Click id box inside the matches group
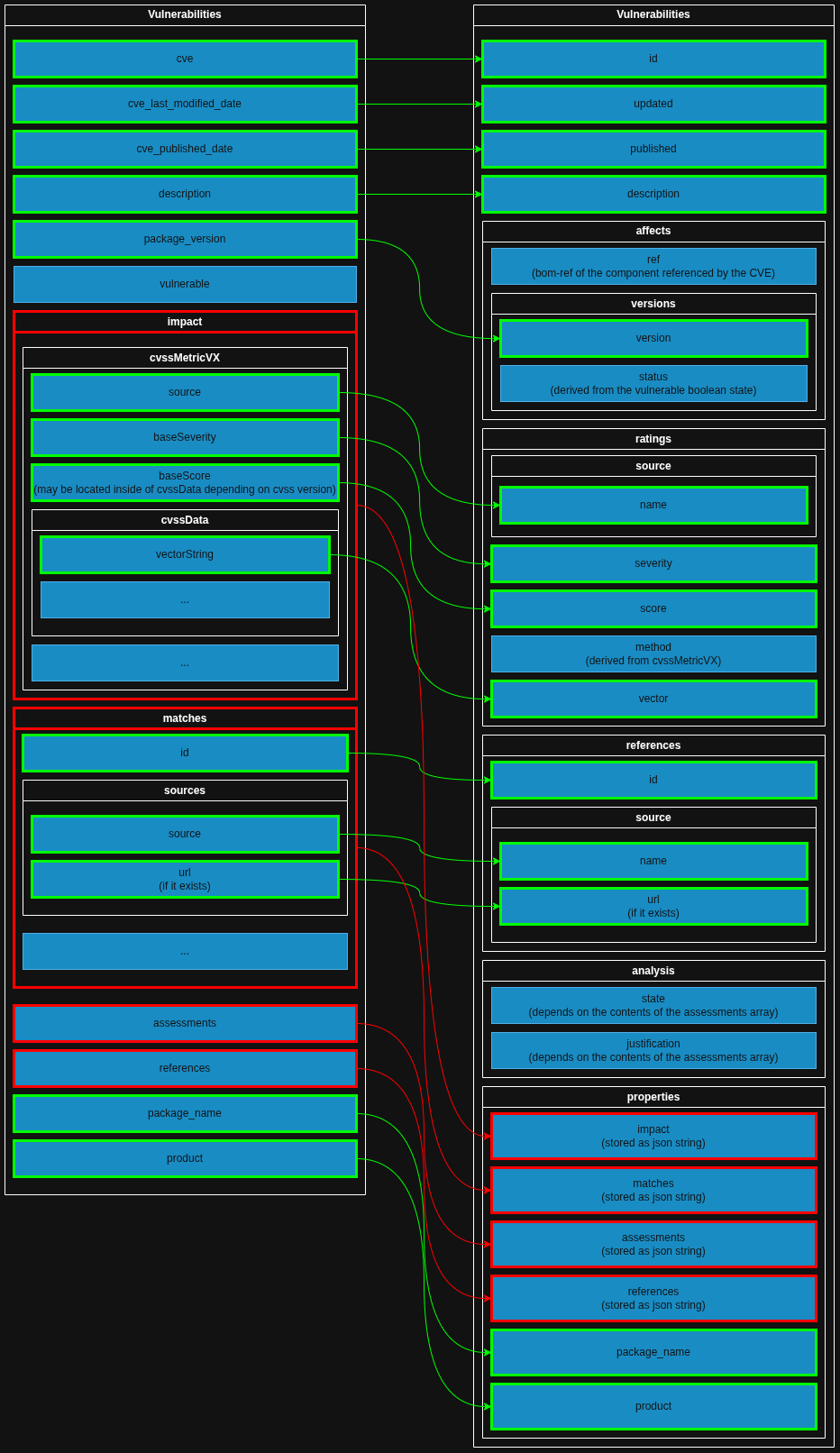 click(185, 753)
